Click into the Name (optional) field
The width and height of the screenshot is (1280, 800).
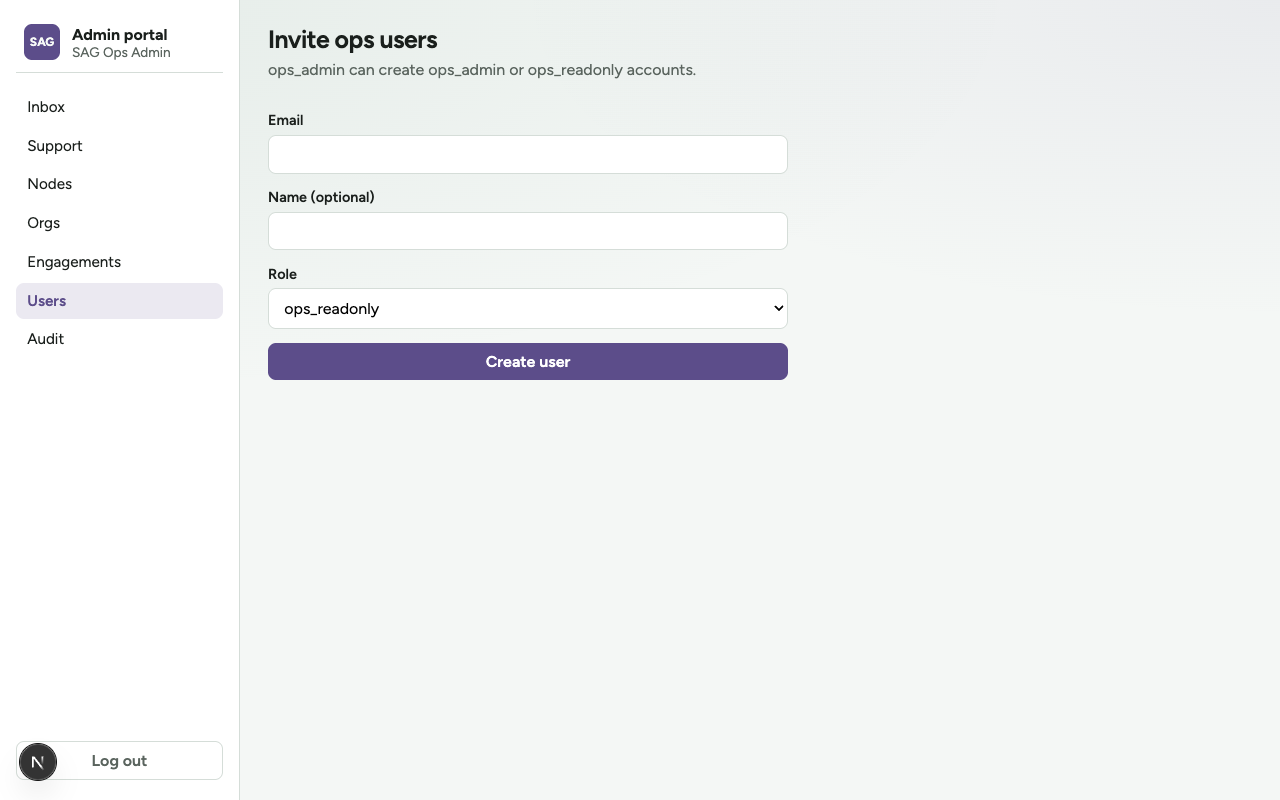(x=528, y=231)
